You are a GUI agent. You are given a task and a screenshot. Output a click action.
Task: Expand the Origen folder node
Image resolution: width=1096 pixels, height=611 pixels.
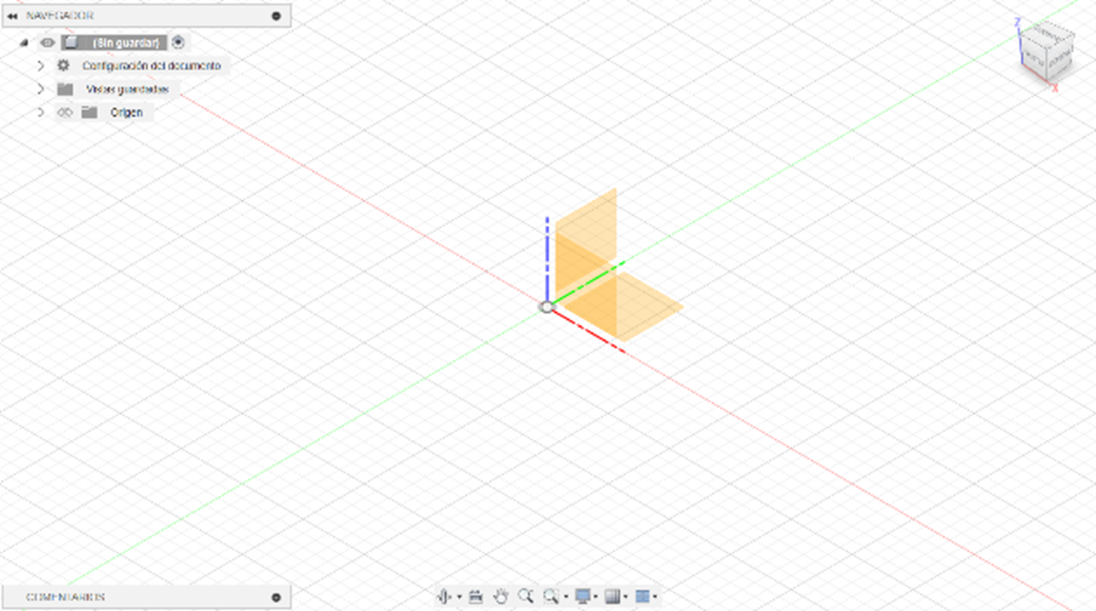(x=41, y=112)
